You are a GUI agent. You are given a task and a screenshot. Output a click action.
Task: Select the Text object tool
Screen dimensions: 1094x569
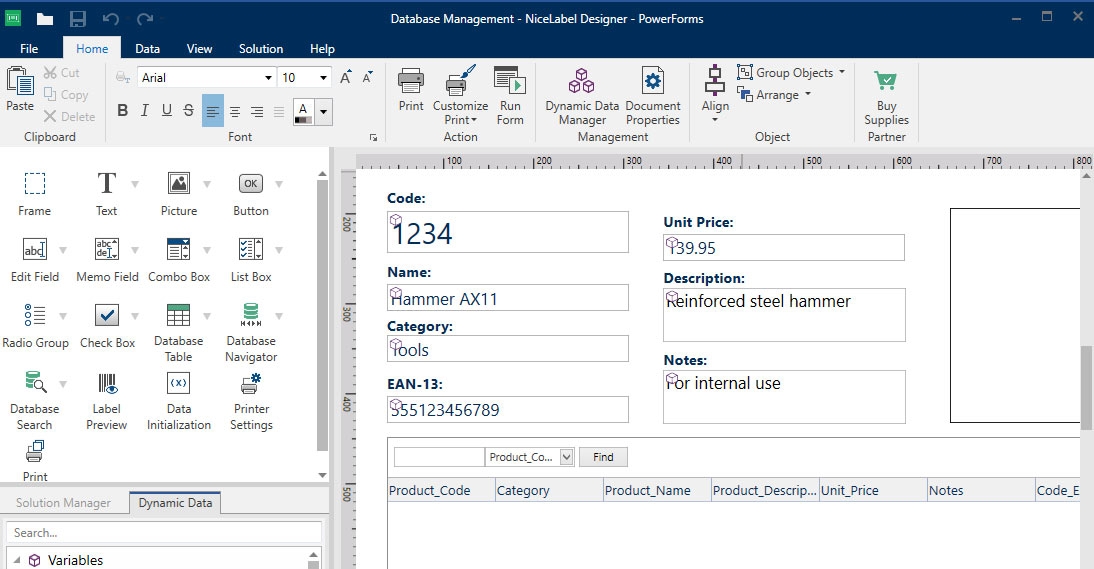pos(106,193)
